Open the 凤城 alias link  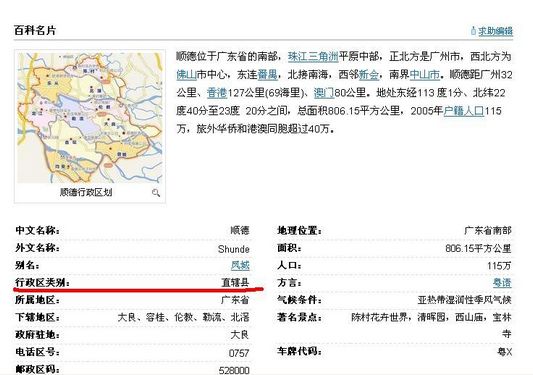click(x=240, y=265)
